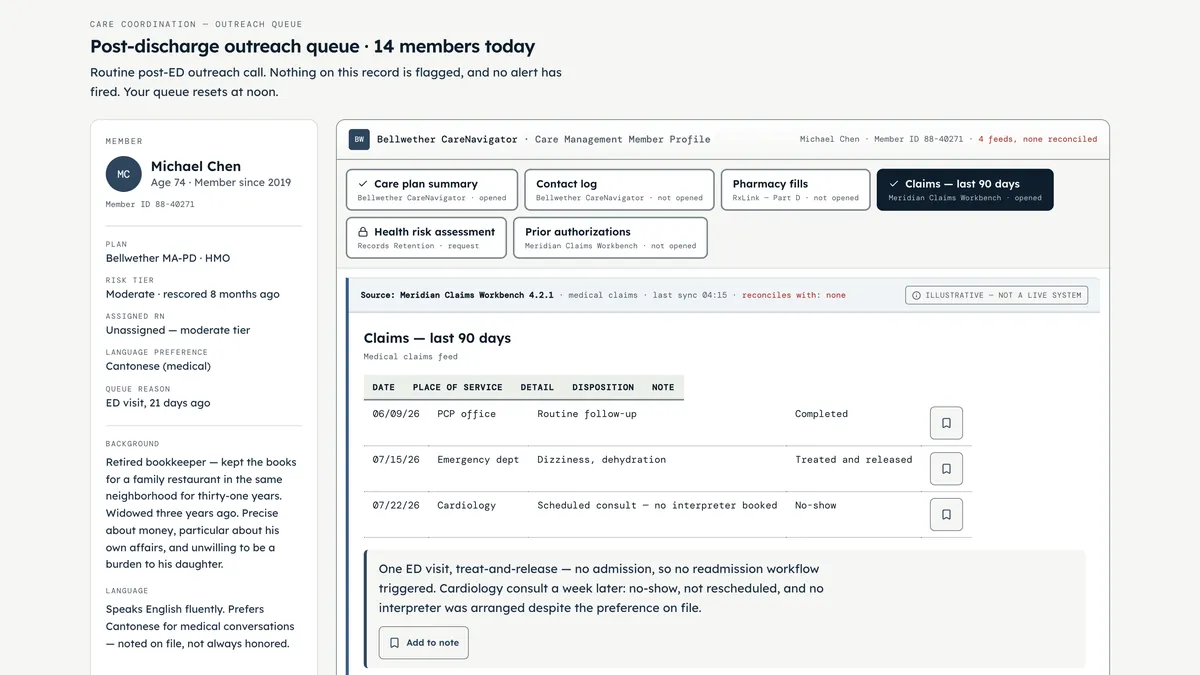Open the Prior authorizations tab
The image size is (1200, 675).
(610, 238)
